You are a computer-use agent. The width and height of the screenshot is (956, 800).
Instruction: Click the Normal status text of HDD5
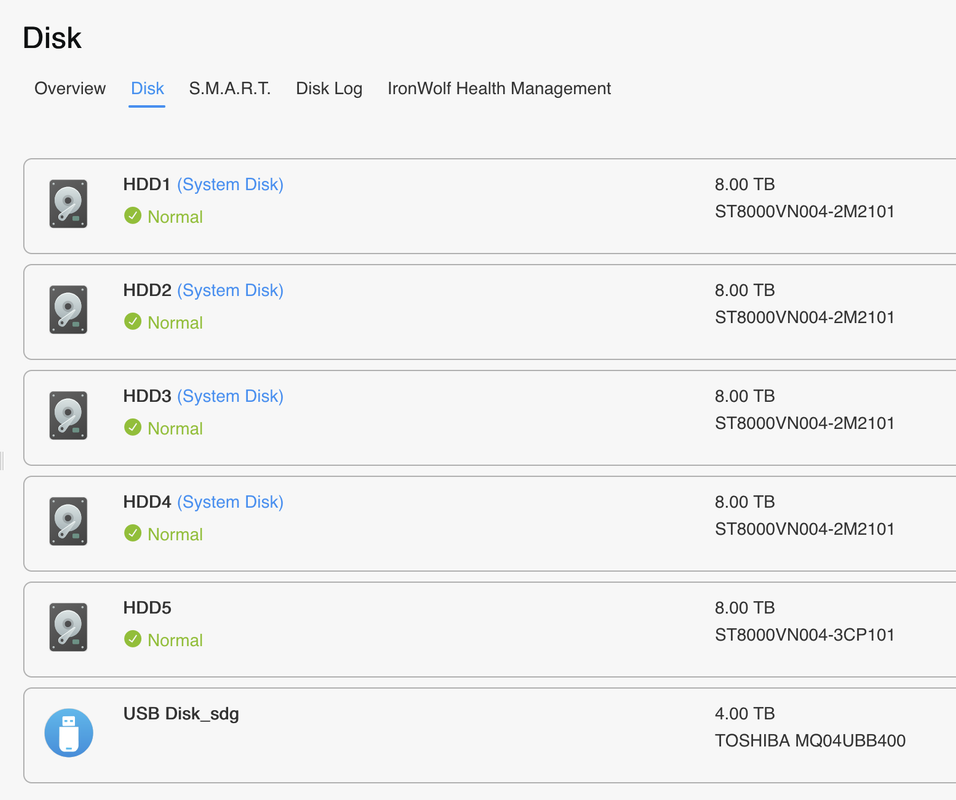[175, 640]
